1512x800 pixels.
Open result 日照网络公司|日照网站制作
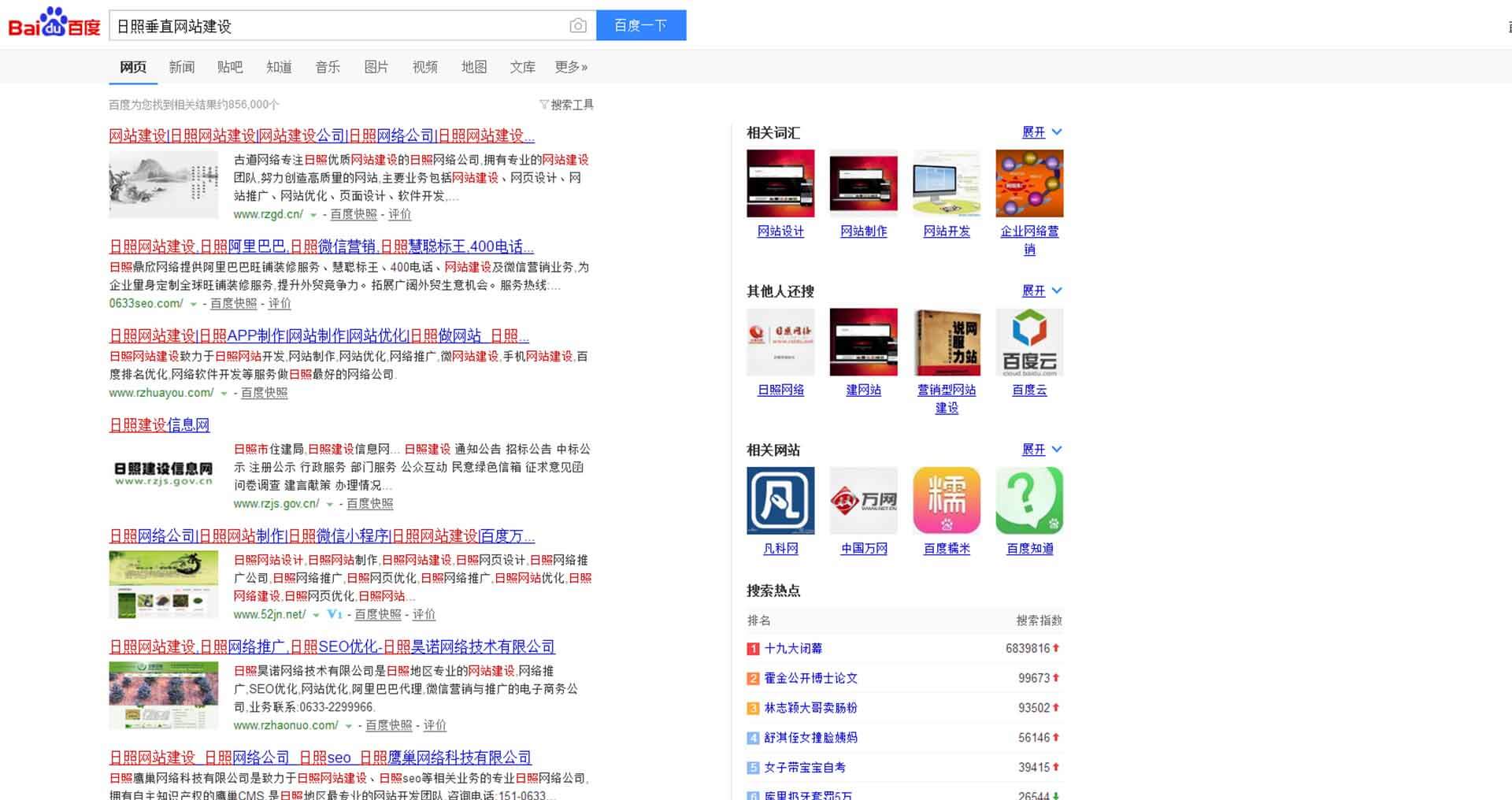point(322,536)
